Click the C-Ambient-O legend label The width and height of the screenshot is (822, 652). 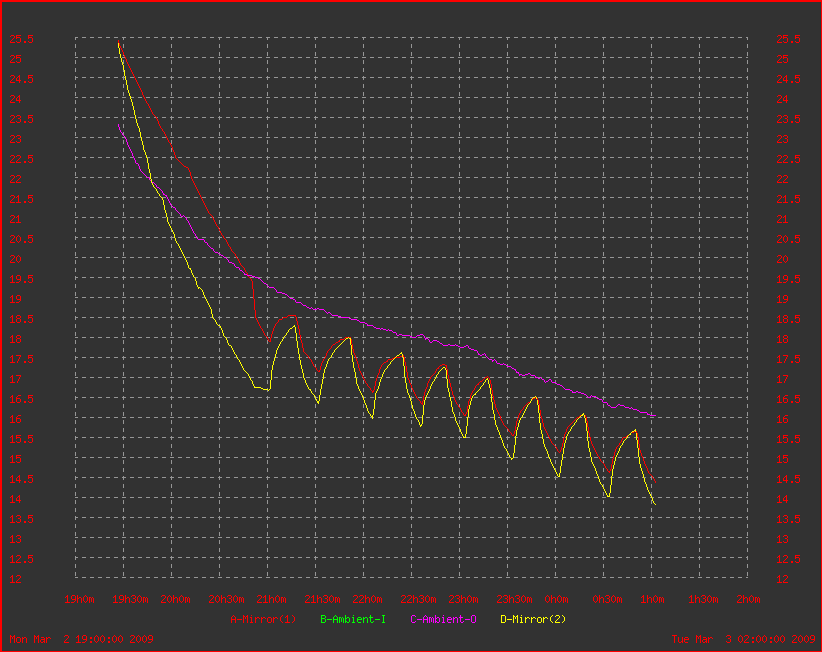[x=443, y=619]
